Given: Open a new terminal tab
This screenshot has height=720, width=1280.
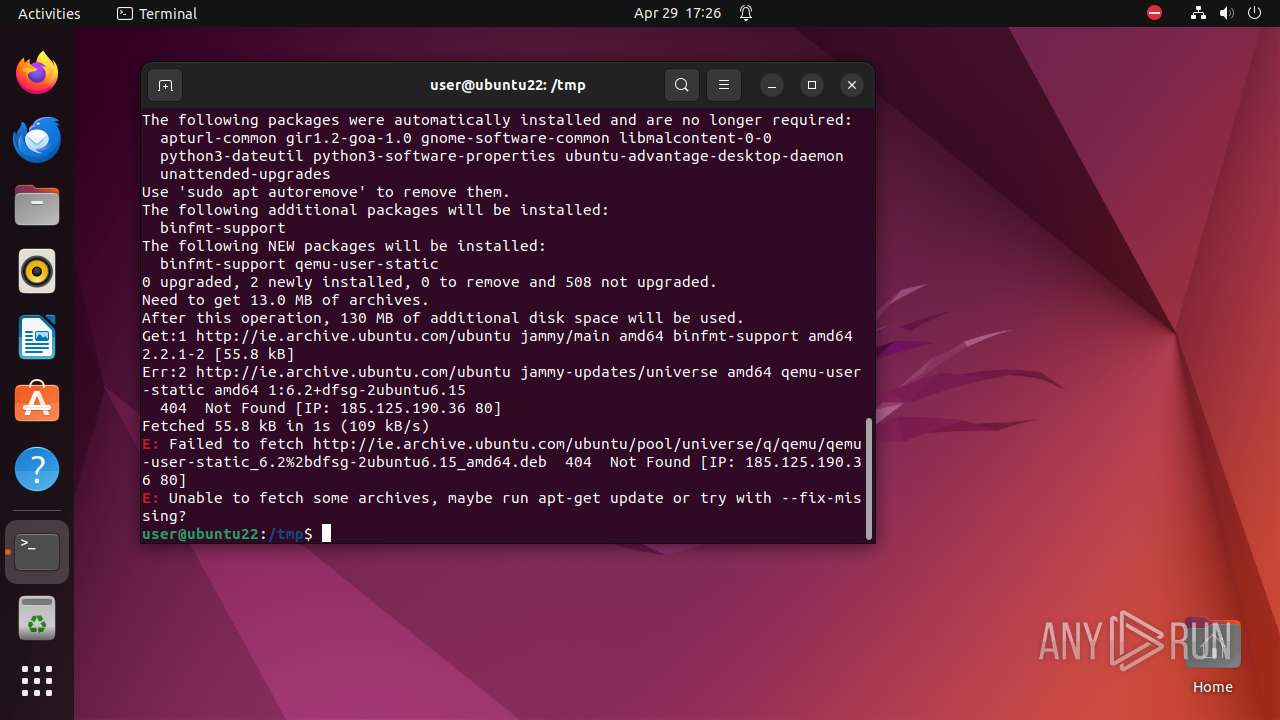Looking at the screenshot, I should pyautogui.click(x=165, y=85).
